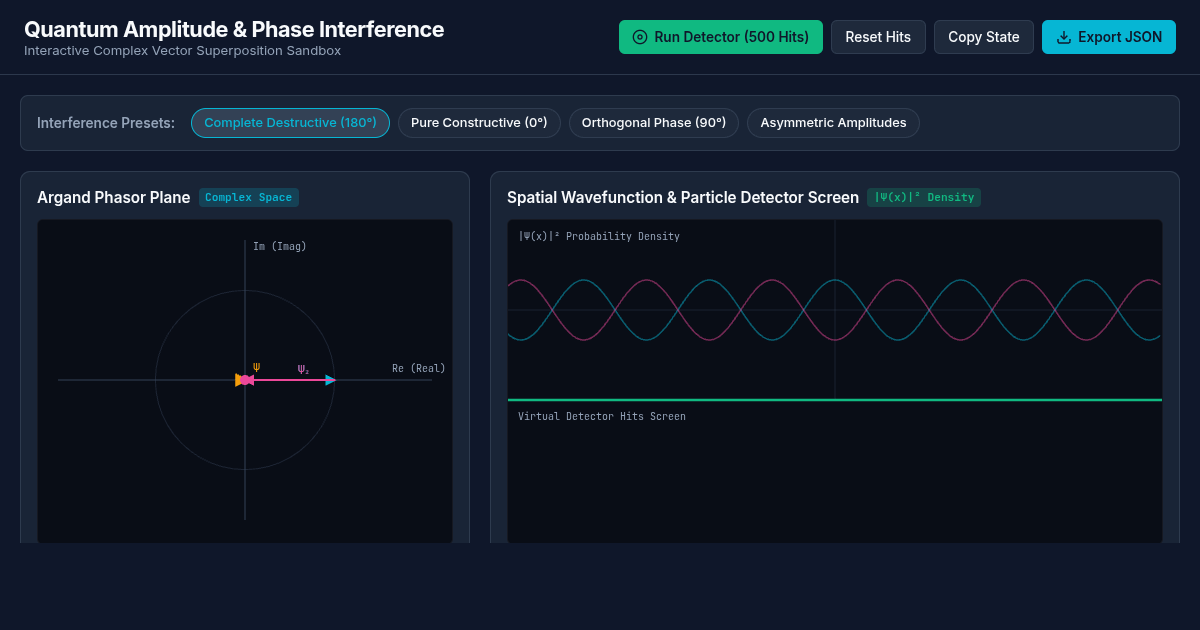Copy the current state
This screenshot has width=1200, height=630.
pyautogui.click(x=984, y=37)
